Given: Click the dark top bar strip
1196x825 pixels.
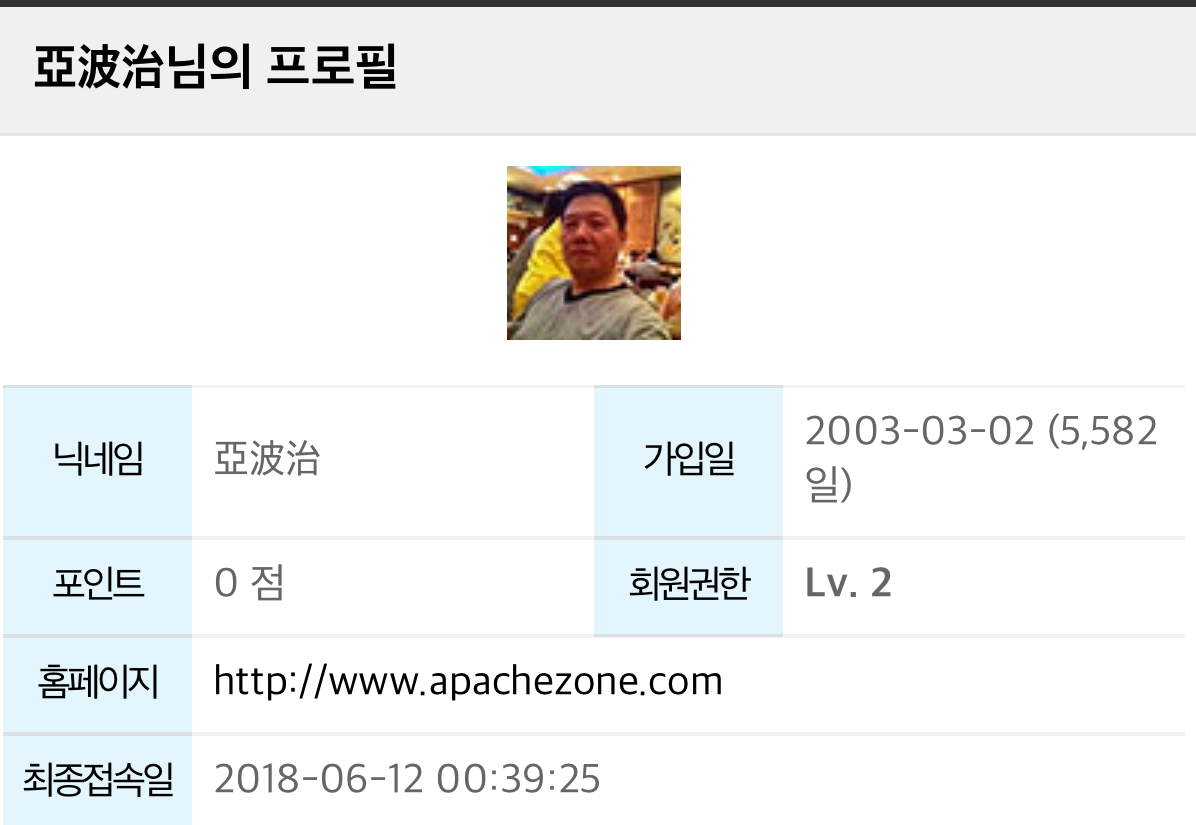Looking at the screenshot, I should [598, 3].
